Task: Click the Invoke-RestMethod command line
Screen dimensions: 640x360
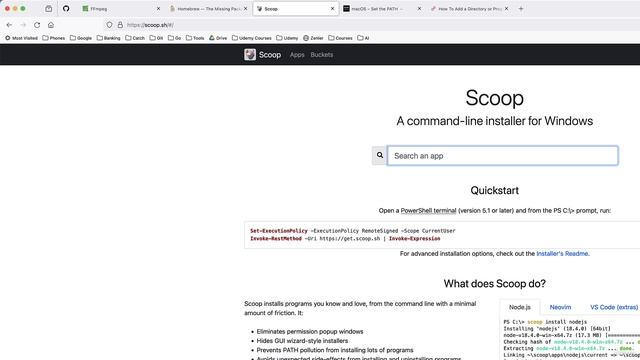Action: tap(345, 238)
